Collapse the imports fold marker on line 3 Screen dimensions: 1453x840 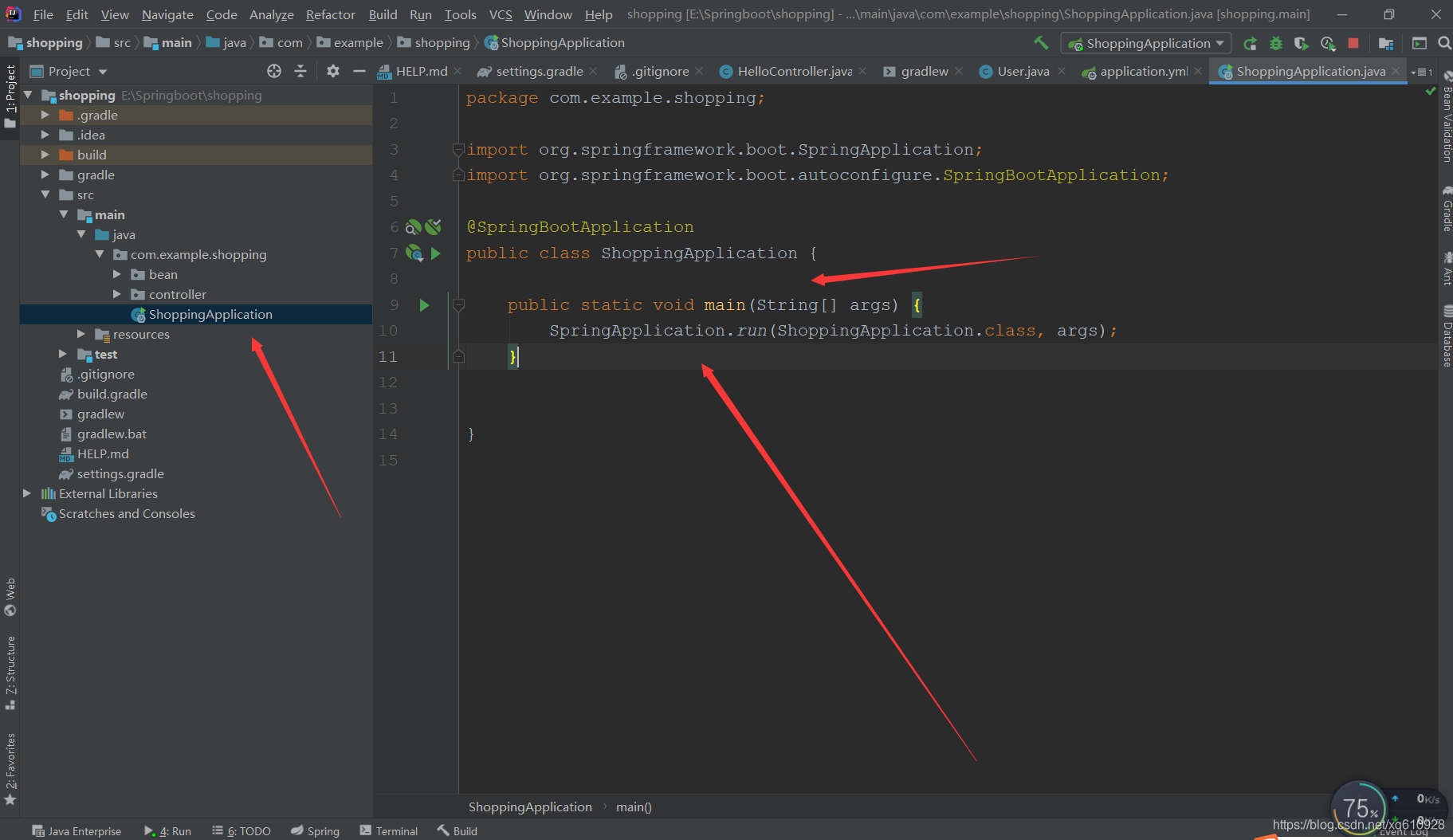point(458,149)
